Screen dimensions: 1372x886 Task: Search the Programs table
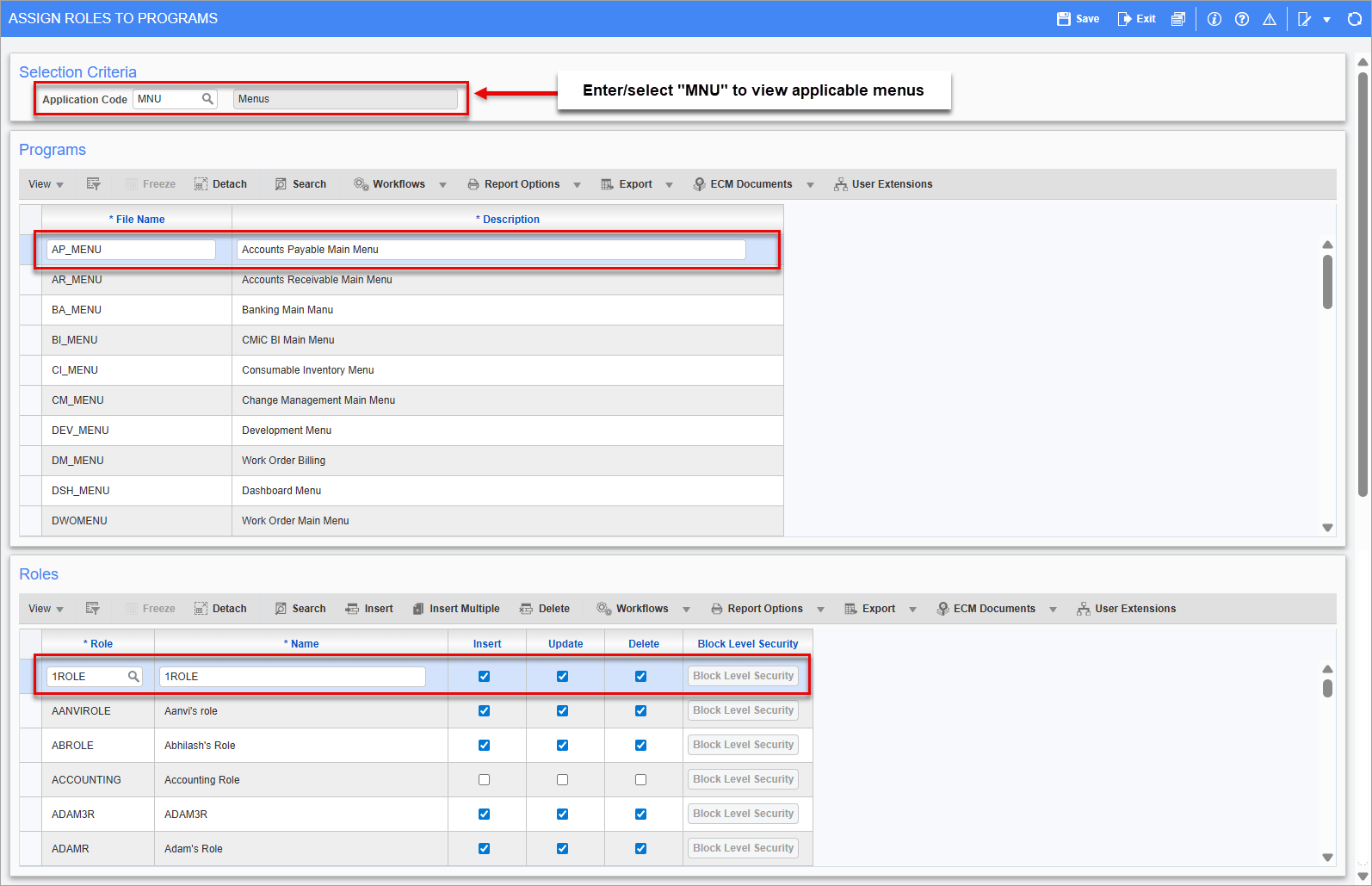click(x=300, y=184)
